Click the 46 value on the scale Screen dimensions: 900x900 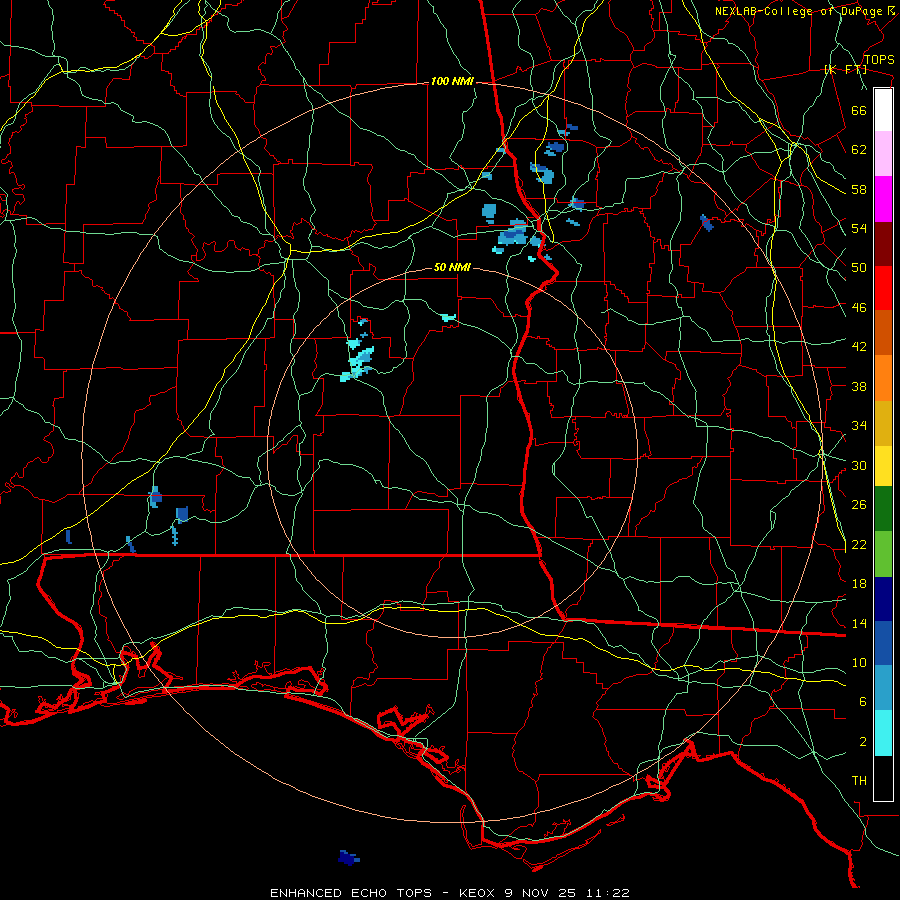click(x=859, y=308)
